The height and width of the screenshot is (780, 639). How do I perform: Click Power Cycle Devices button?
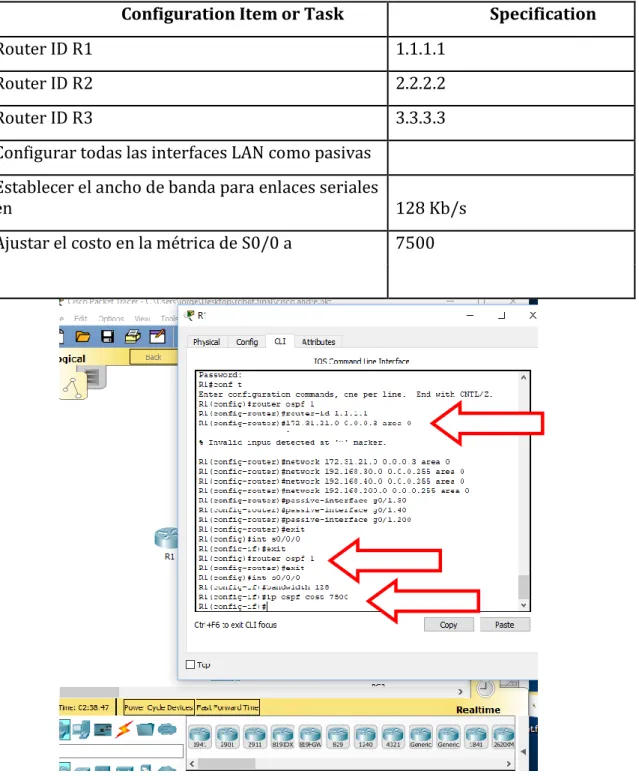click(159, 708)
